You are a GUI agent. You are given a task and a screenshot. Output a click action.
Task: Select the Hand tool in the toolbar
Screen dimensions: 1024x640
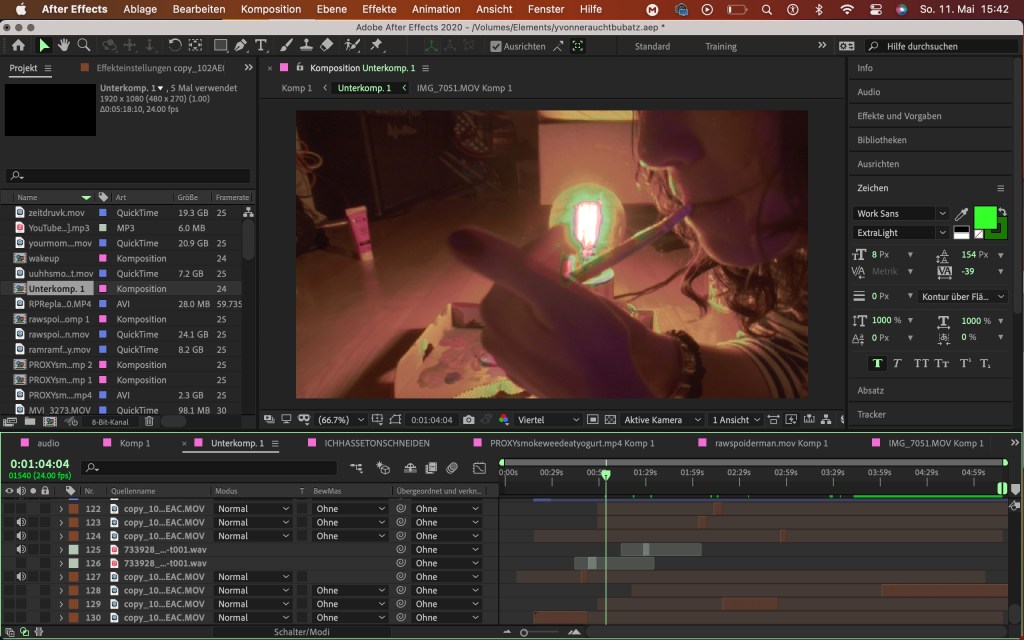64,46
